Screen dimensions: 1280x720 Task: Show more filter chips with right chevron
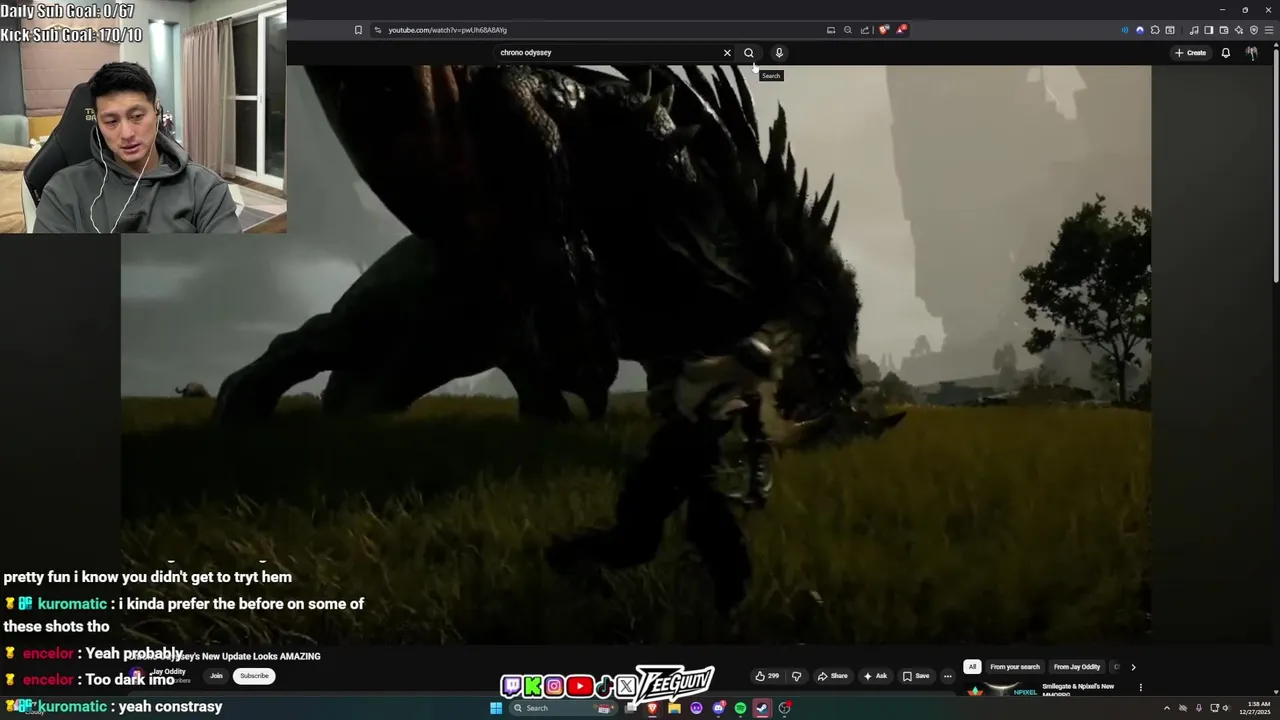point(1133,667)
